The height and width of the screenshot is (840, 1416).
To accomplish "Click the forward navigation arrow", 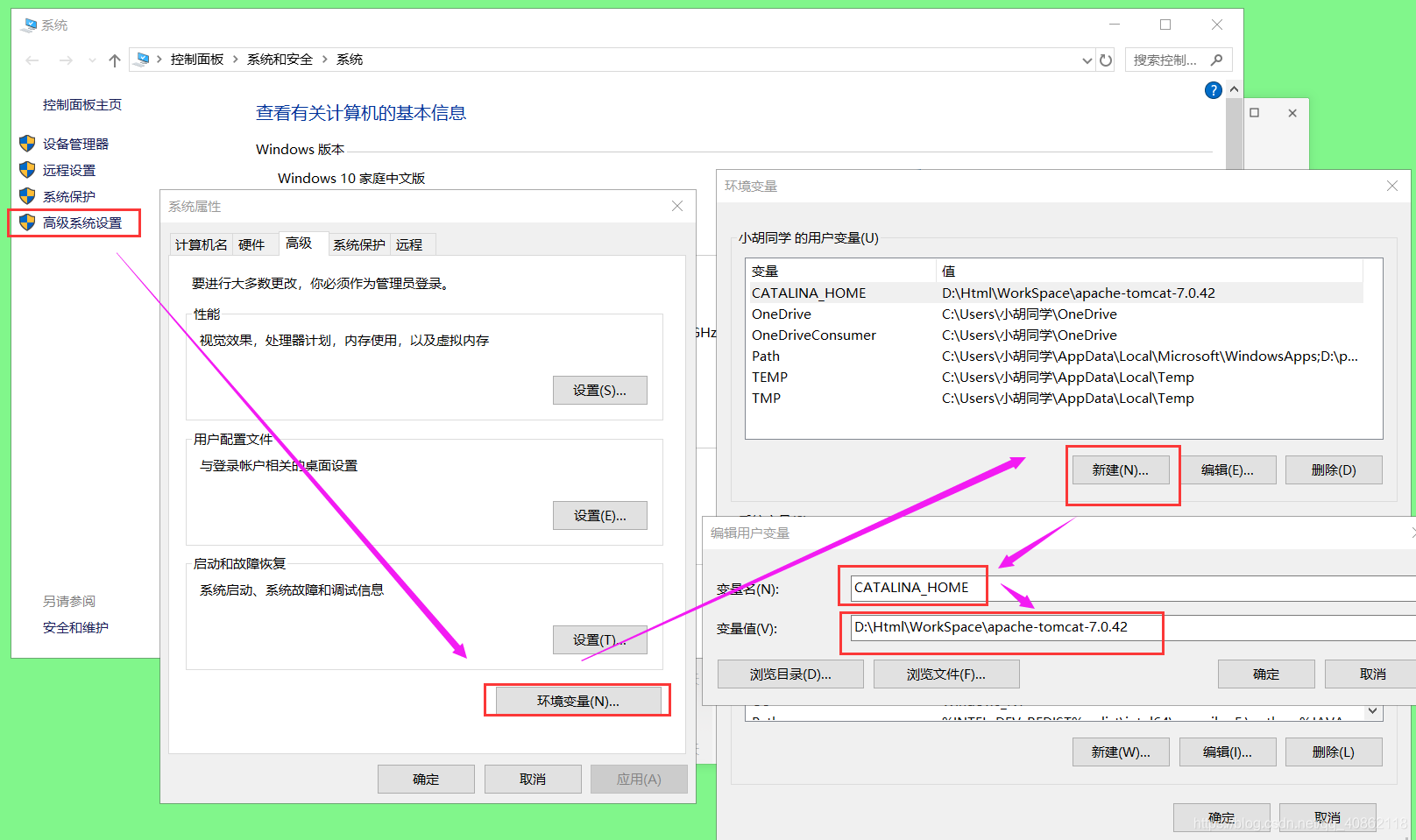I will pyautogui.click(x=66, y=60).
